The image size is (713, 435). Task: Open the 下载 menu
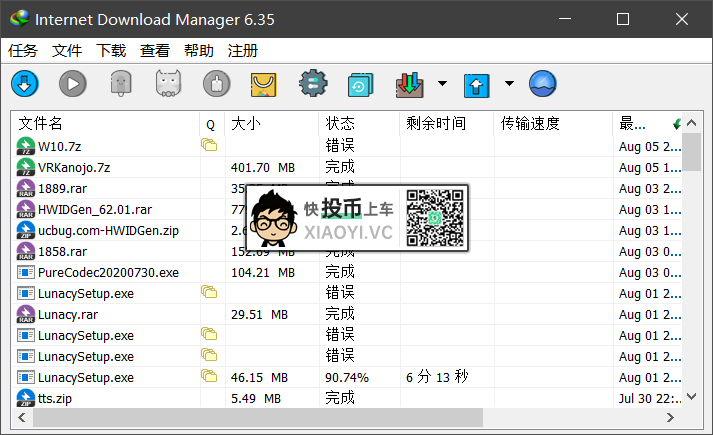click(x=111, y=50)
